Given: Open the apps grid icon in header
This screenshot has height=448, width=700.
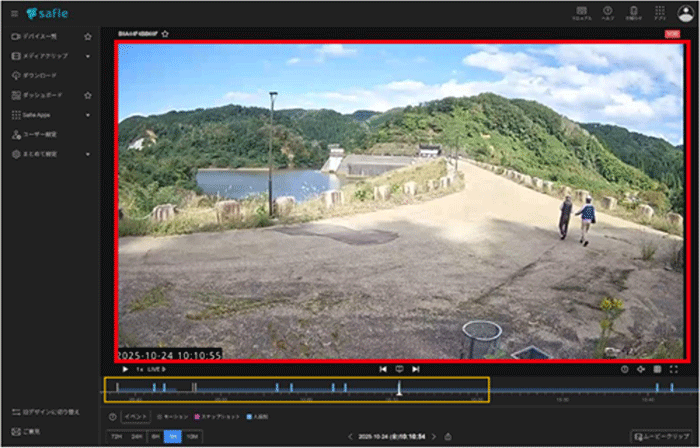Looking at the screenshot, I should coord(661,13).
